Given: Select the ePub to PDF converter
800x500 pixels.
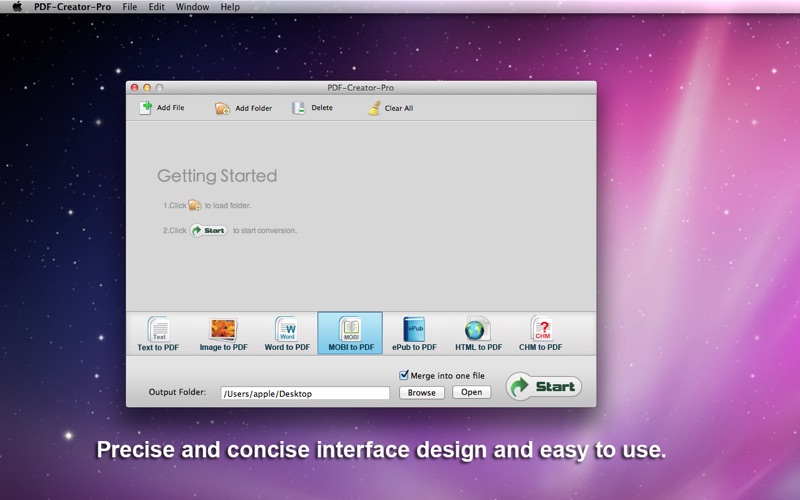Looking at the screenshot, I should pos(414,334).
